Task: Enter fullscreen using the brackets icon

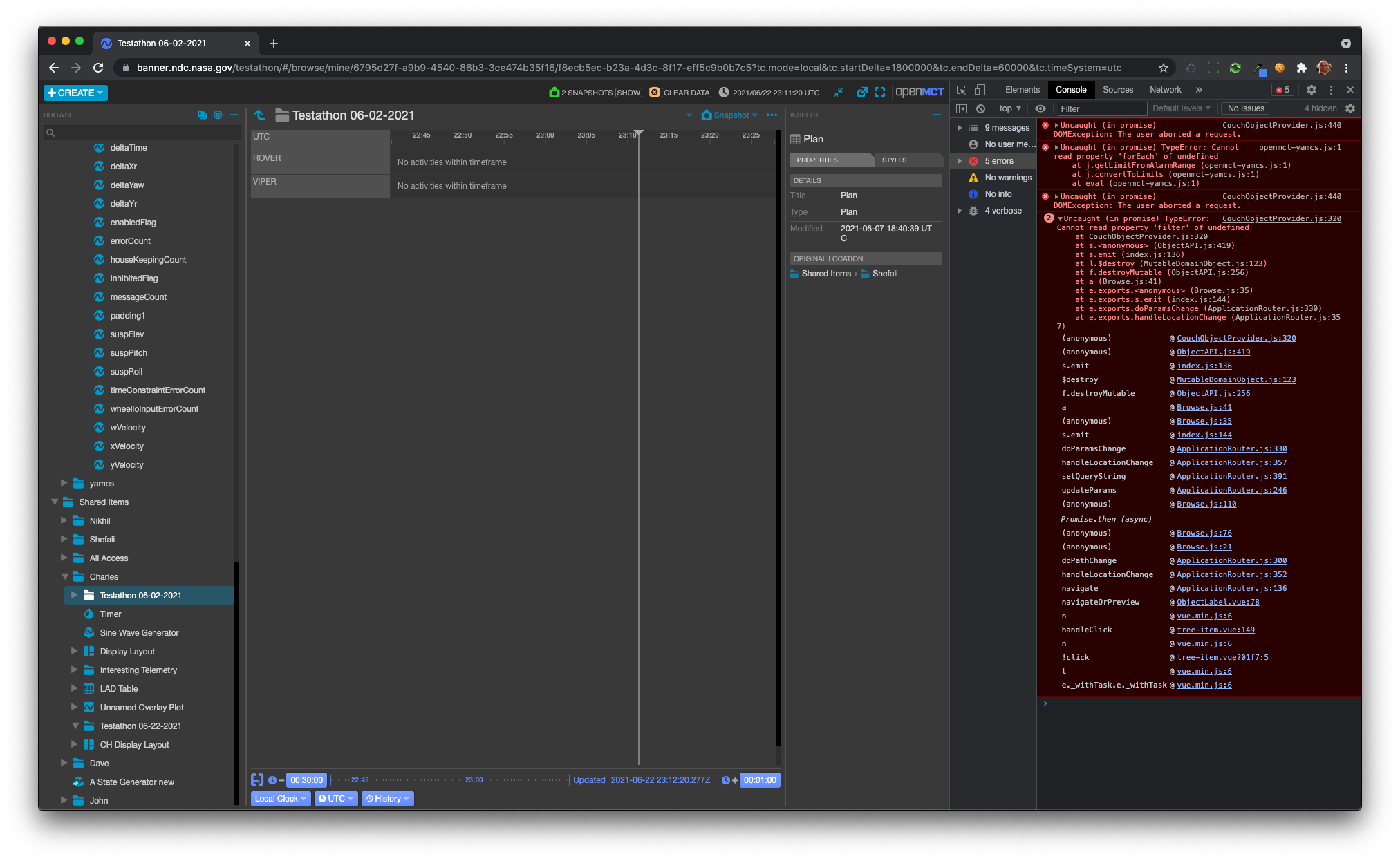Action: [880, 91]
